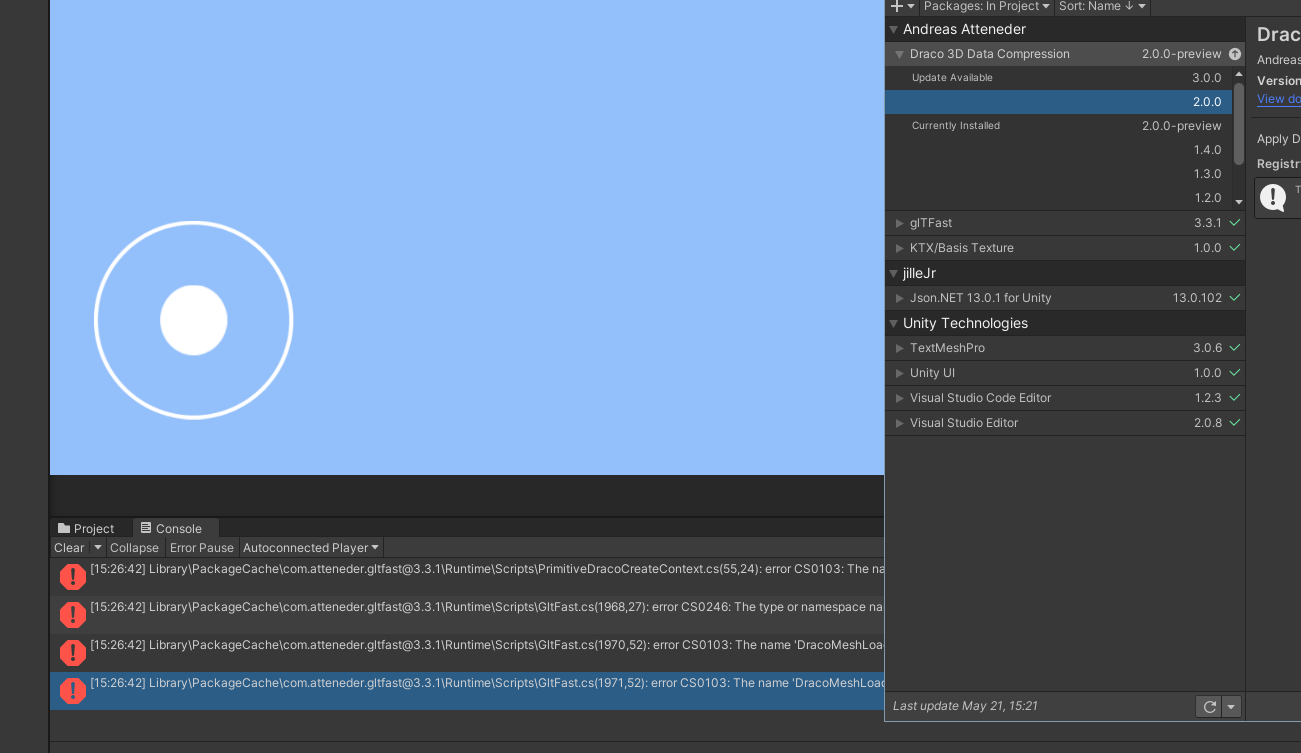The height and width of the screenshot is (753, 1301).
Task: Open the Packages: In Project dropdown
Action: click(x=985, y=7)
